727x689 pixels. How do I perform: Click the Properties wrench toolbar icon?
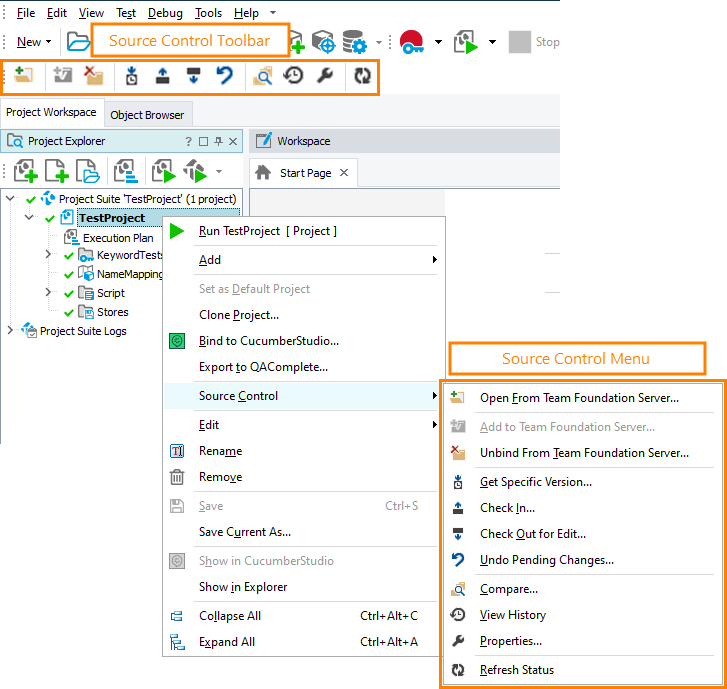[x=324, y=76]
